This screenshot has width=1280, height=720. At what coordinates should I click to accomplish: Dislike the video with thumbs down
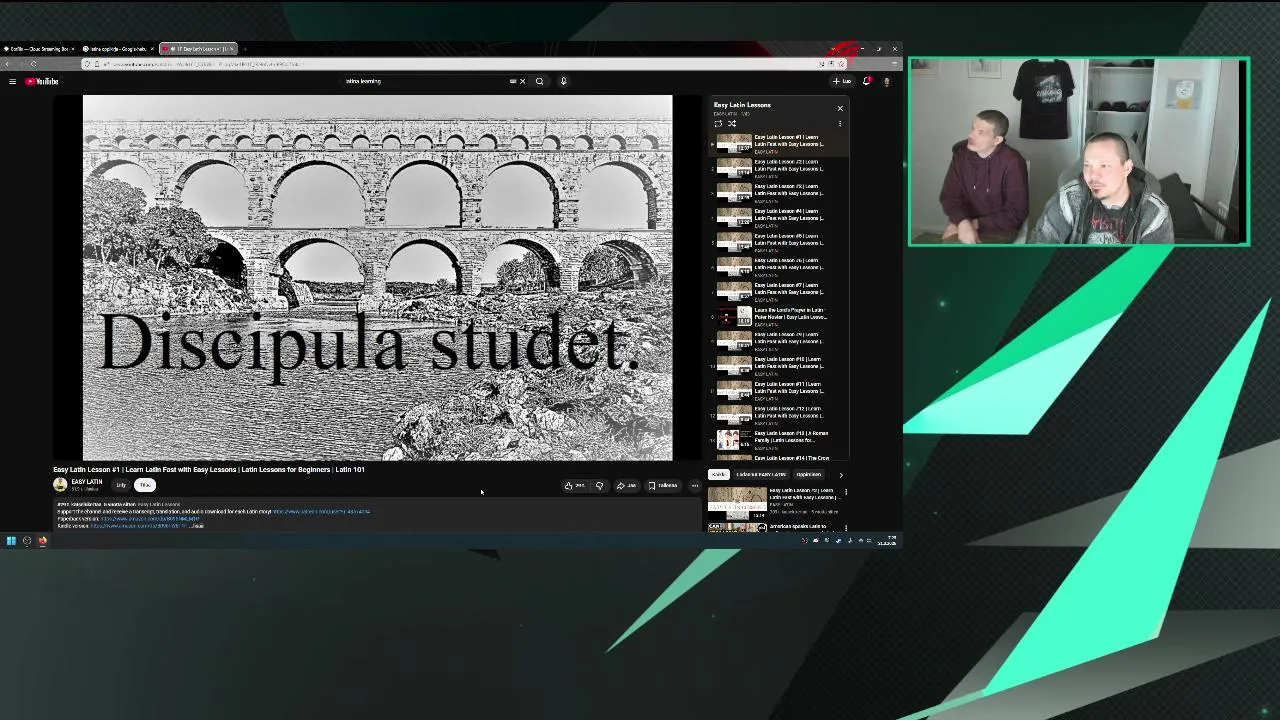point(599,486)
